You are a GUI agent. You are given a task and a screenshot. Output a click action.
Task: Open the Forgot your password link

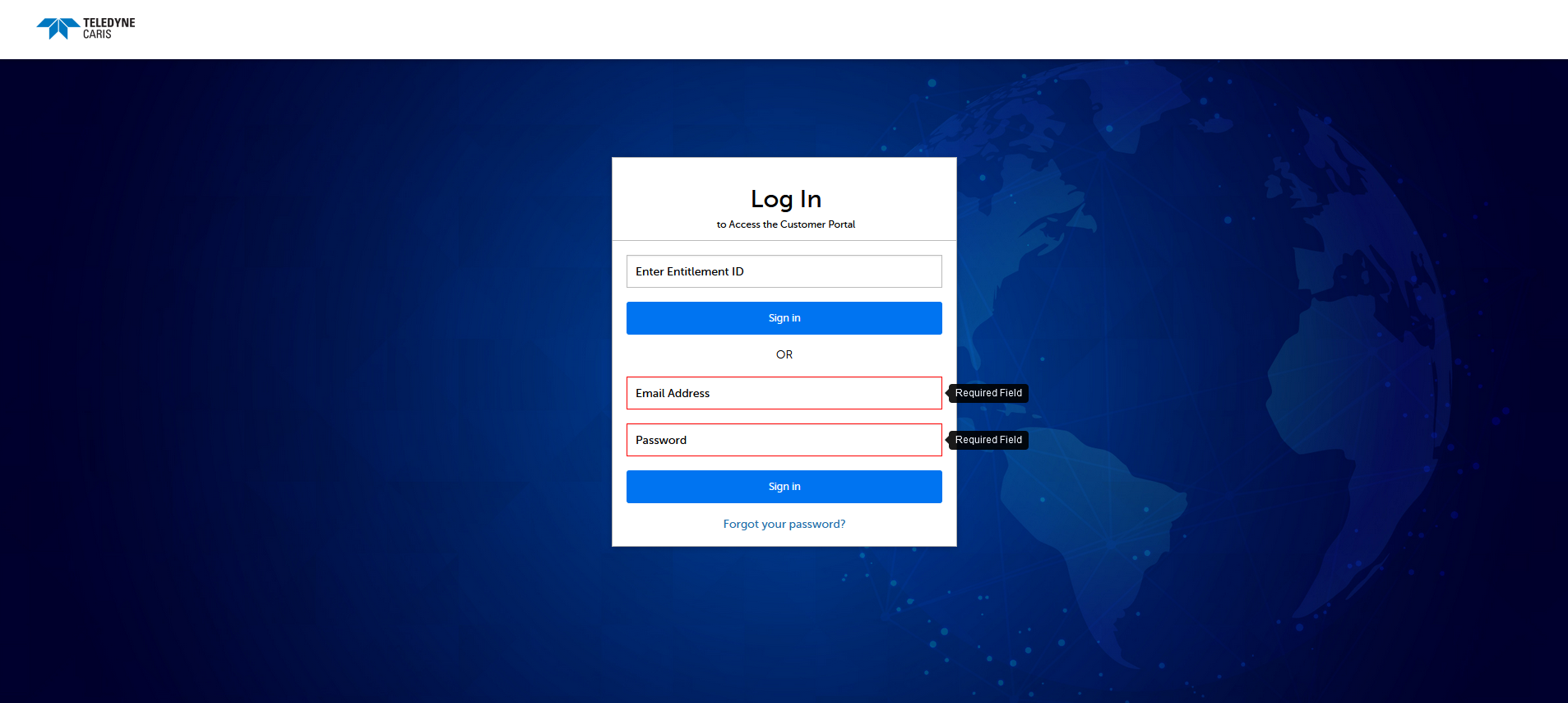[784, 524]
